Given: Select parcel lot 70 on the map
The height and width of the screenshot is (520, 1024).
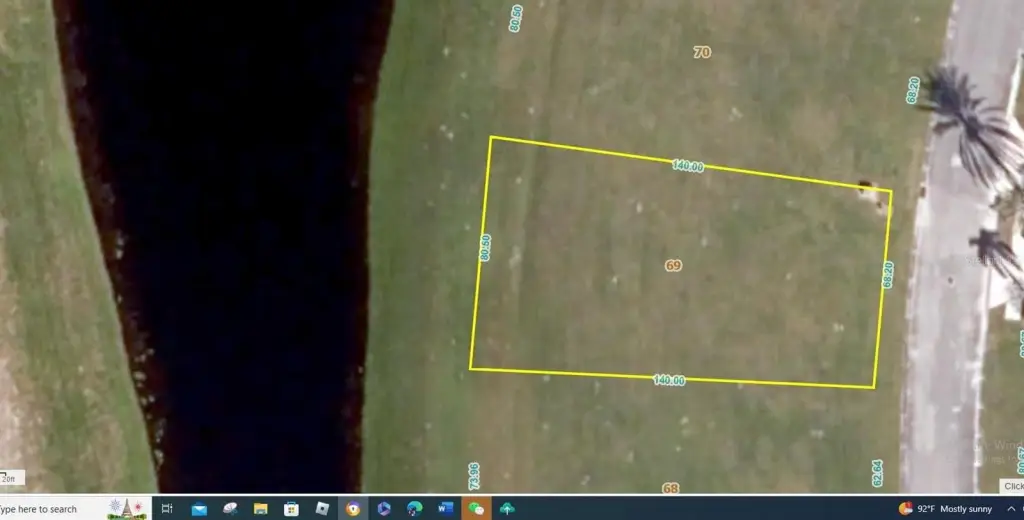Looking at the screenshot, I should (x=702, y=52).
